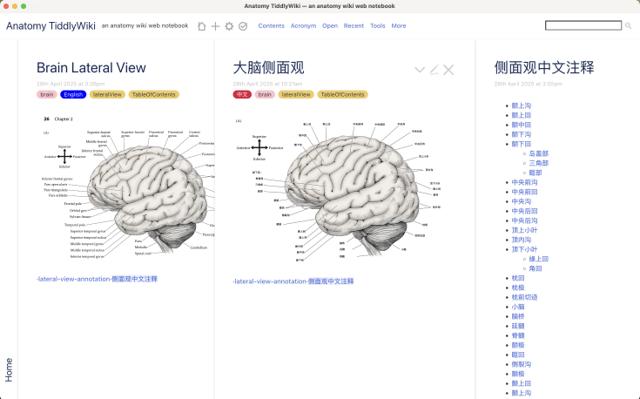
Task: Click the new journal page icon in toolbar
Action: coord(202,26)
